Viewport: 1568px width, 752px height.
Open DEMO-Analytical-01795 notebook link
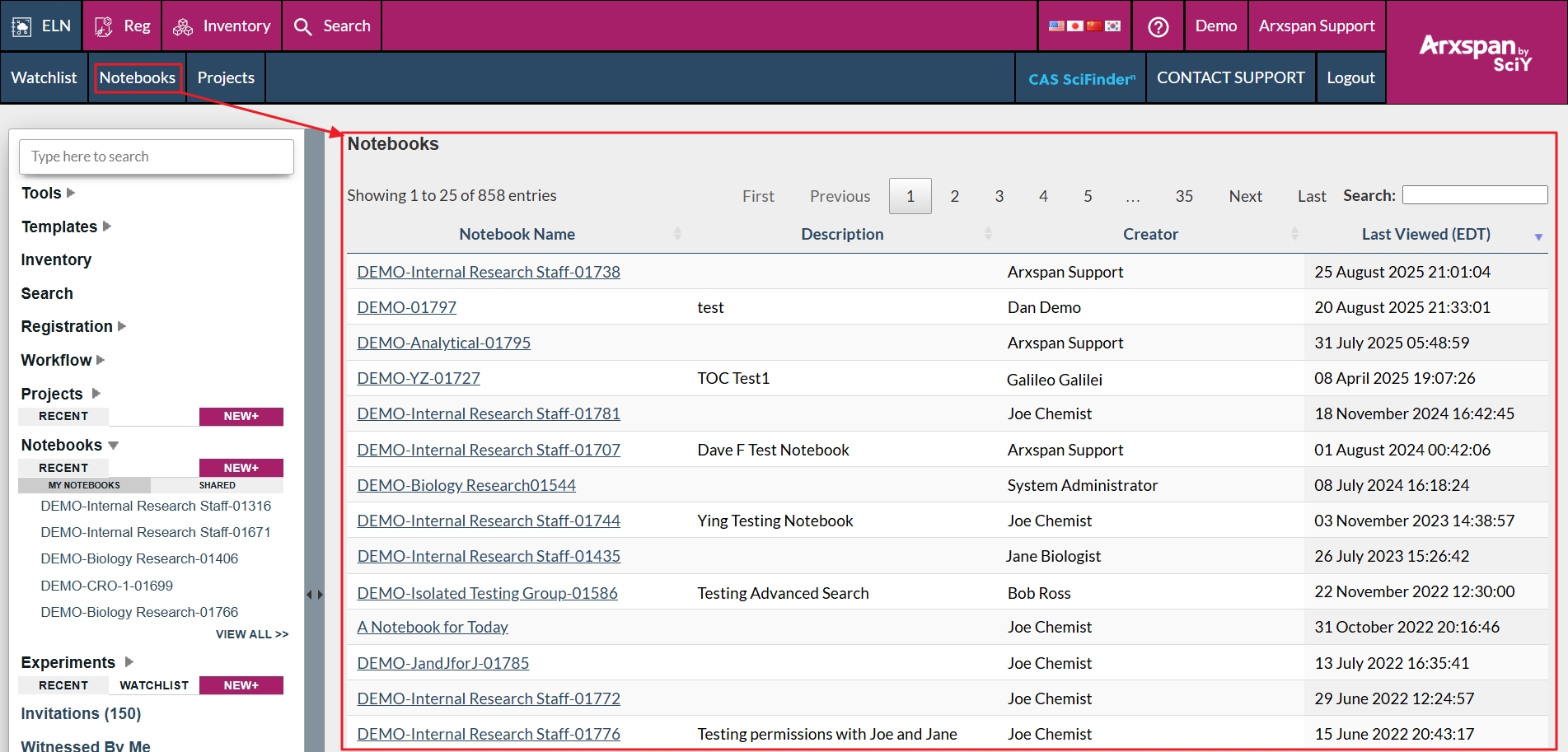point(443,343)
